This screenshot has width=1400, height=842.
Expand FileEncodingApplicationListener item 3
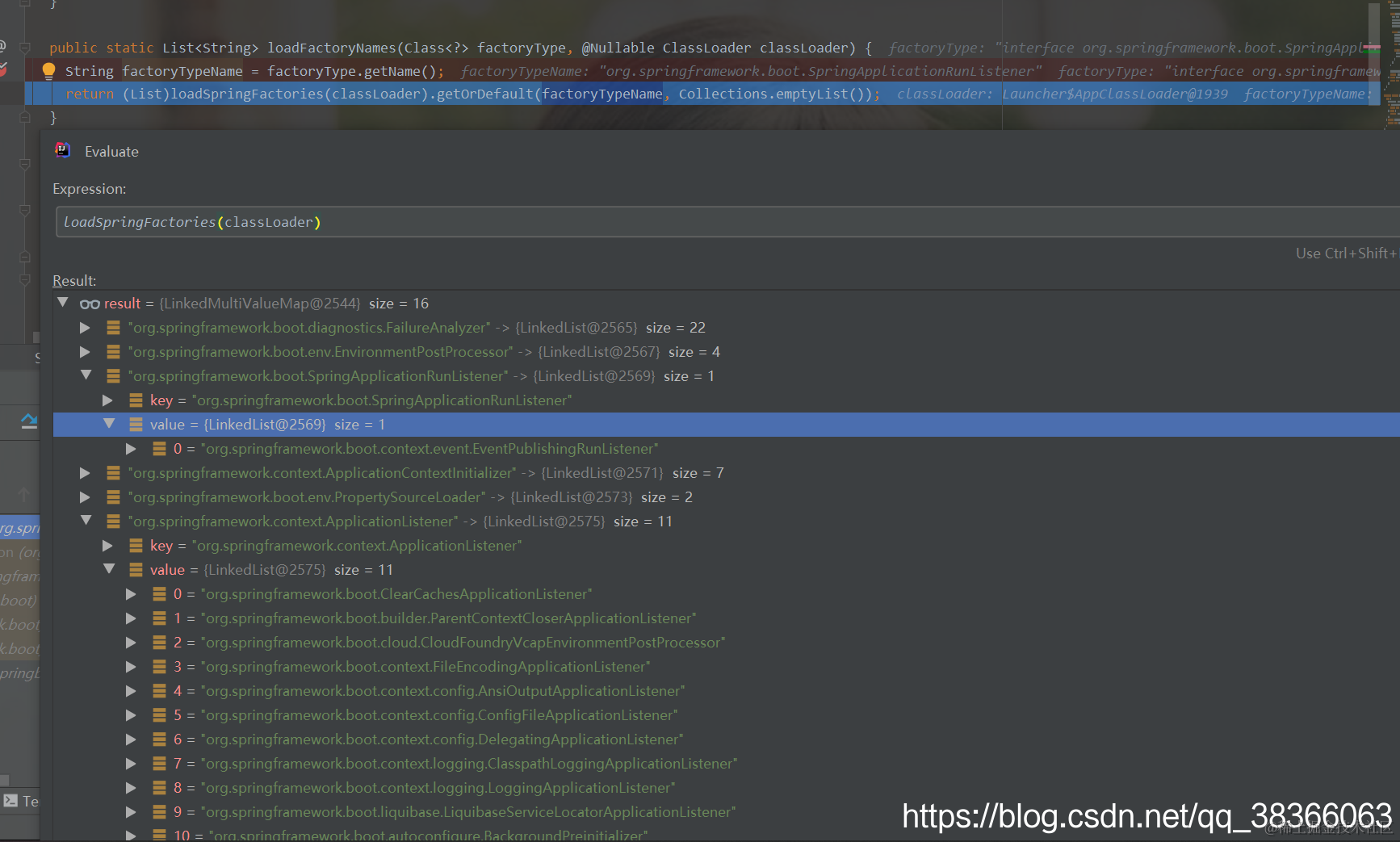(131, 667)
